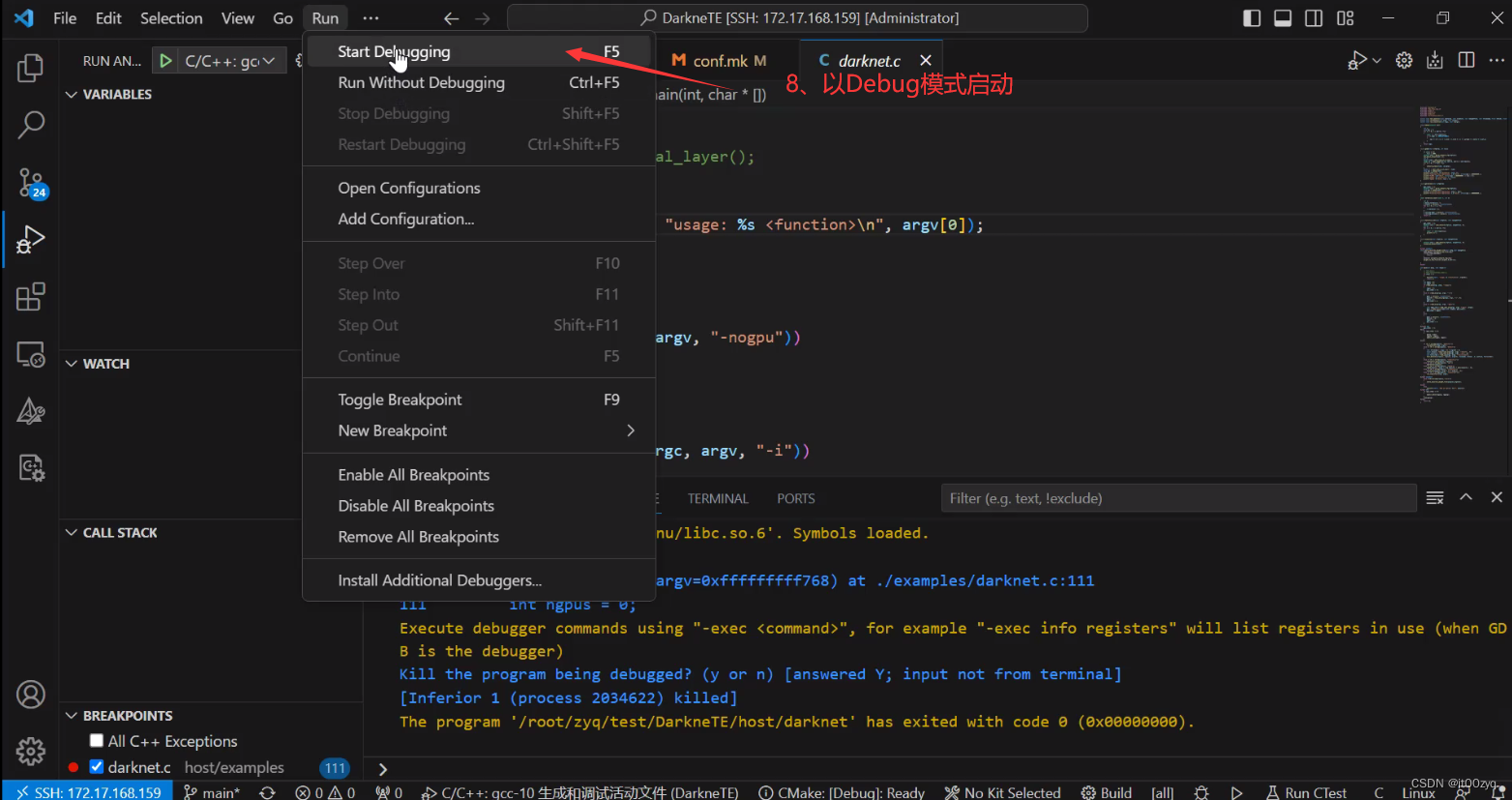This screenshot has width=1512, height=800.
Task: Close the darknet.c editor tab
Action: (x=926, y=60)
